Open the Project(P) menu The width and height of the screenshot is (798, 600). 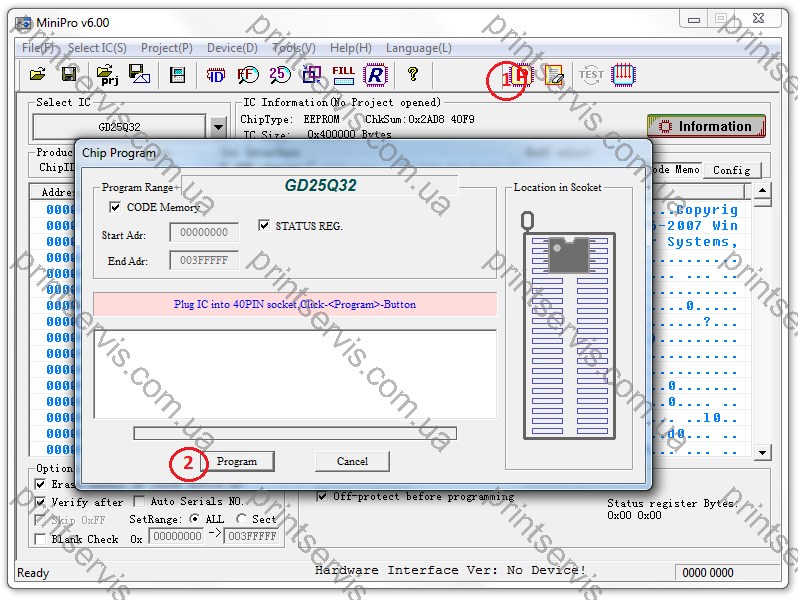(x=166, y=48)
